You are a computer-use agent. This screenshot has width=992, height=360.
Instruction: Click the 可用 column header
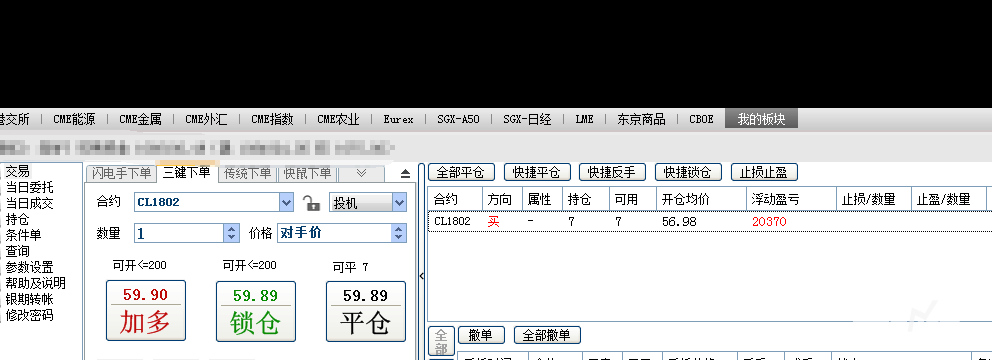pos(633,199)
